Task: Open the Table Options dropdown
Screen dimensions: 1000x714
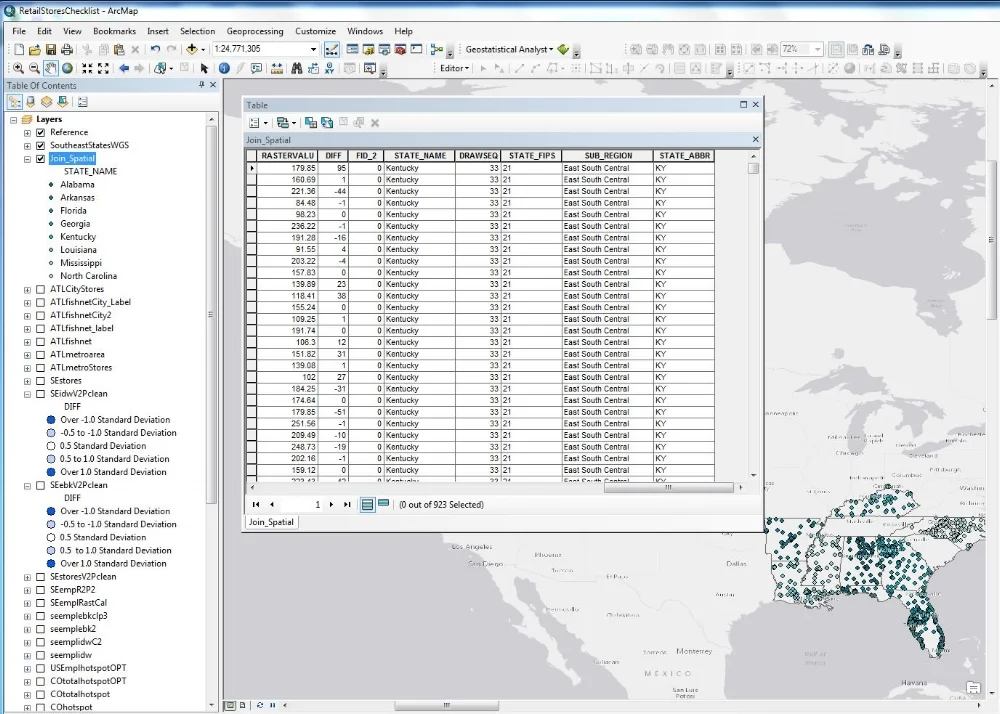Action: [258, 122]
